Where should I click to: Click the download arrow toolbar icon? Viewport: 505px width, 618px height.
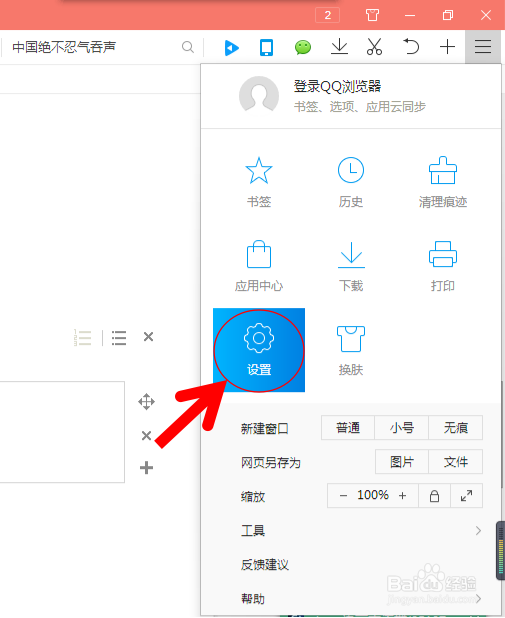(339, 47)
